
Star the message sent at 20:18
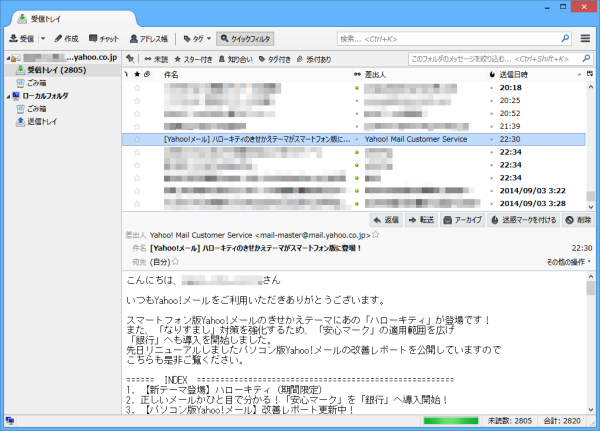pyautogui.click(x=137, y=88)
